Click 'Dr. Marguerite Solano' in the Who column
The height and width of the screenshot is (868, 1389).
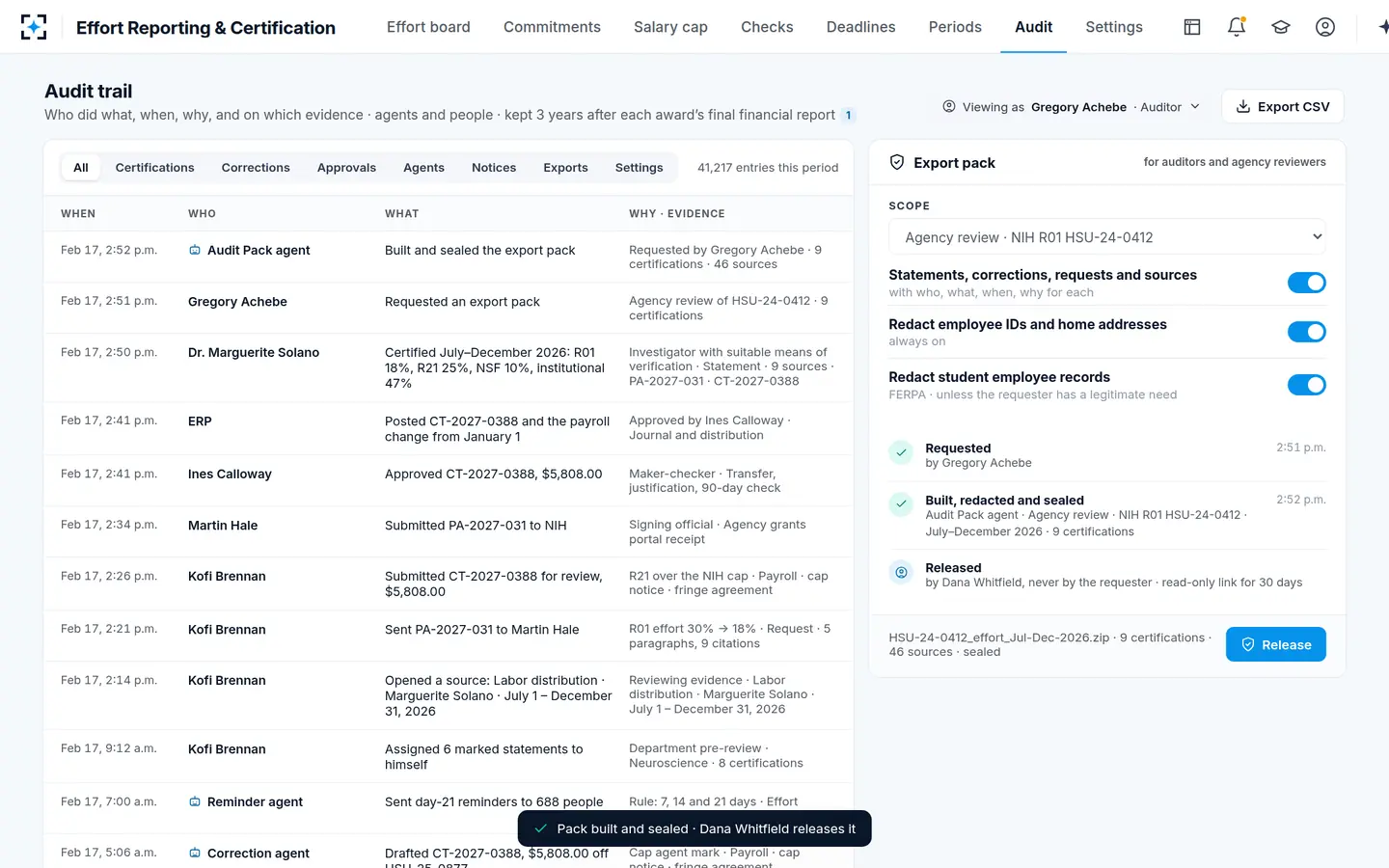tap(254, 353)
